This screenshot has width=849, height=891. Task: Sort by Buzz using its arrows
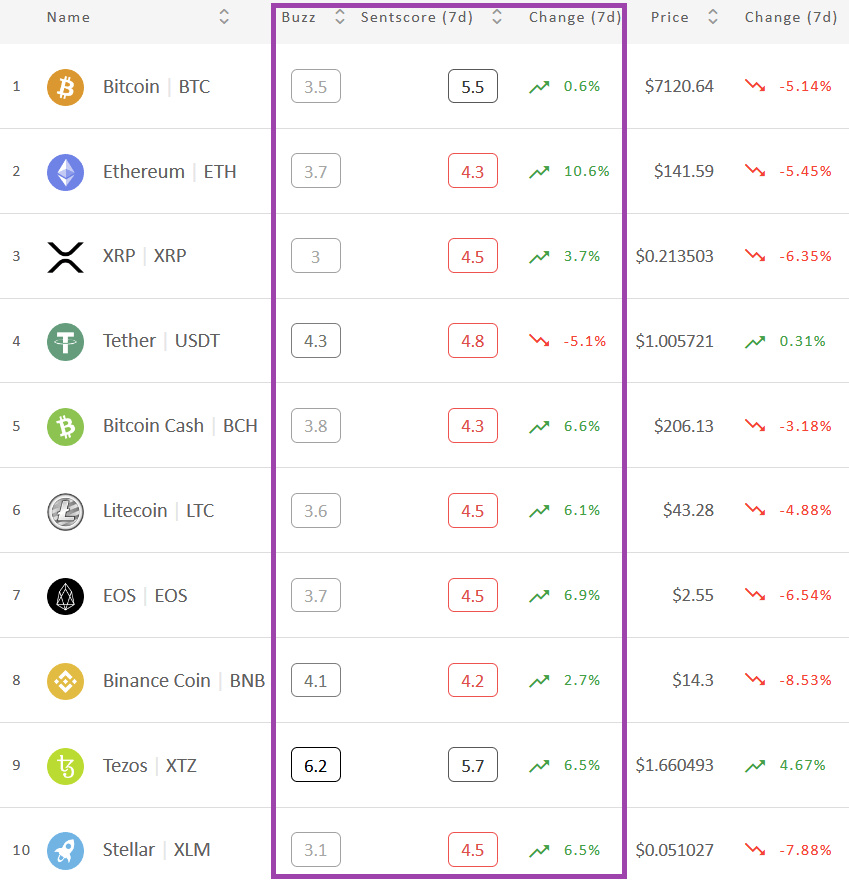[340, 17]
